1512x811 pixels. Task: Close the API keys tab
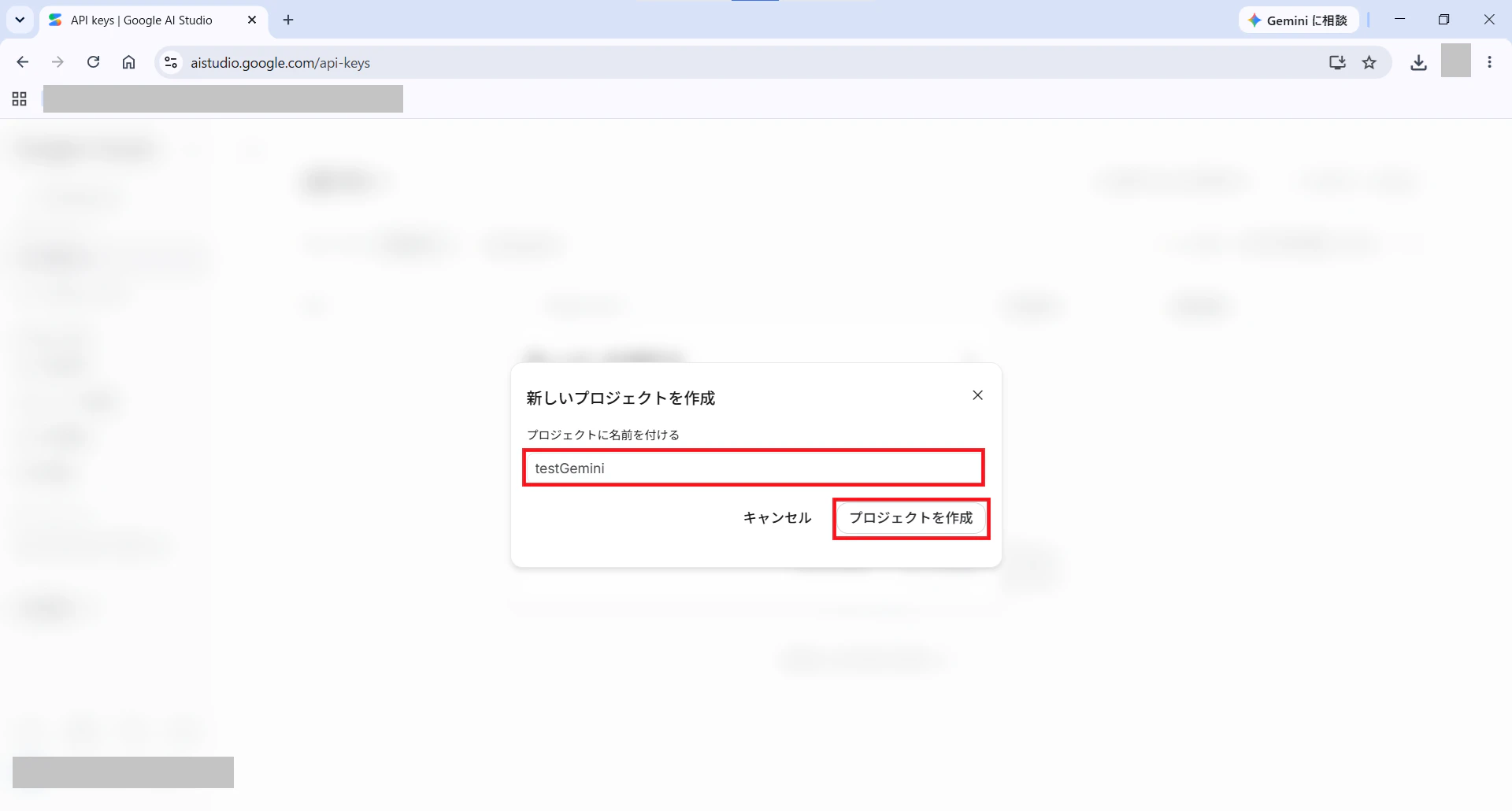click(252, 20)
